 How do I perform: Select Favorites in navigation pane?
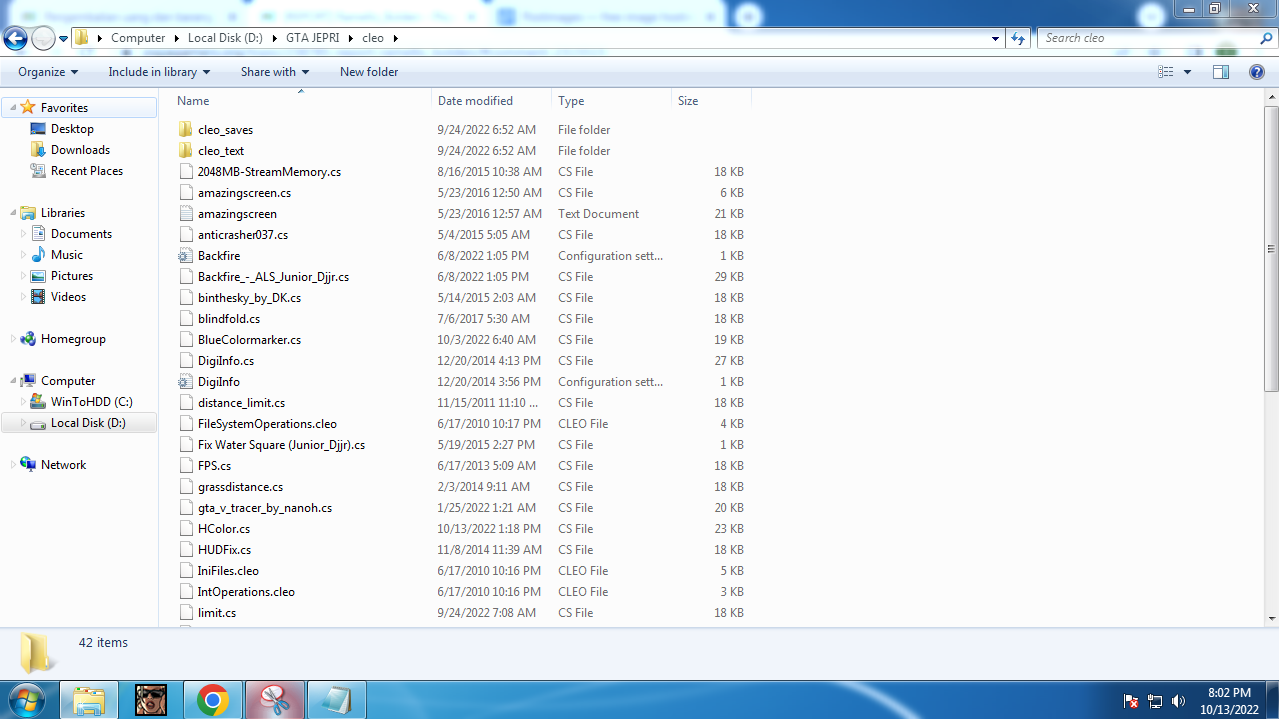click(64, 108)
